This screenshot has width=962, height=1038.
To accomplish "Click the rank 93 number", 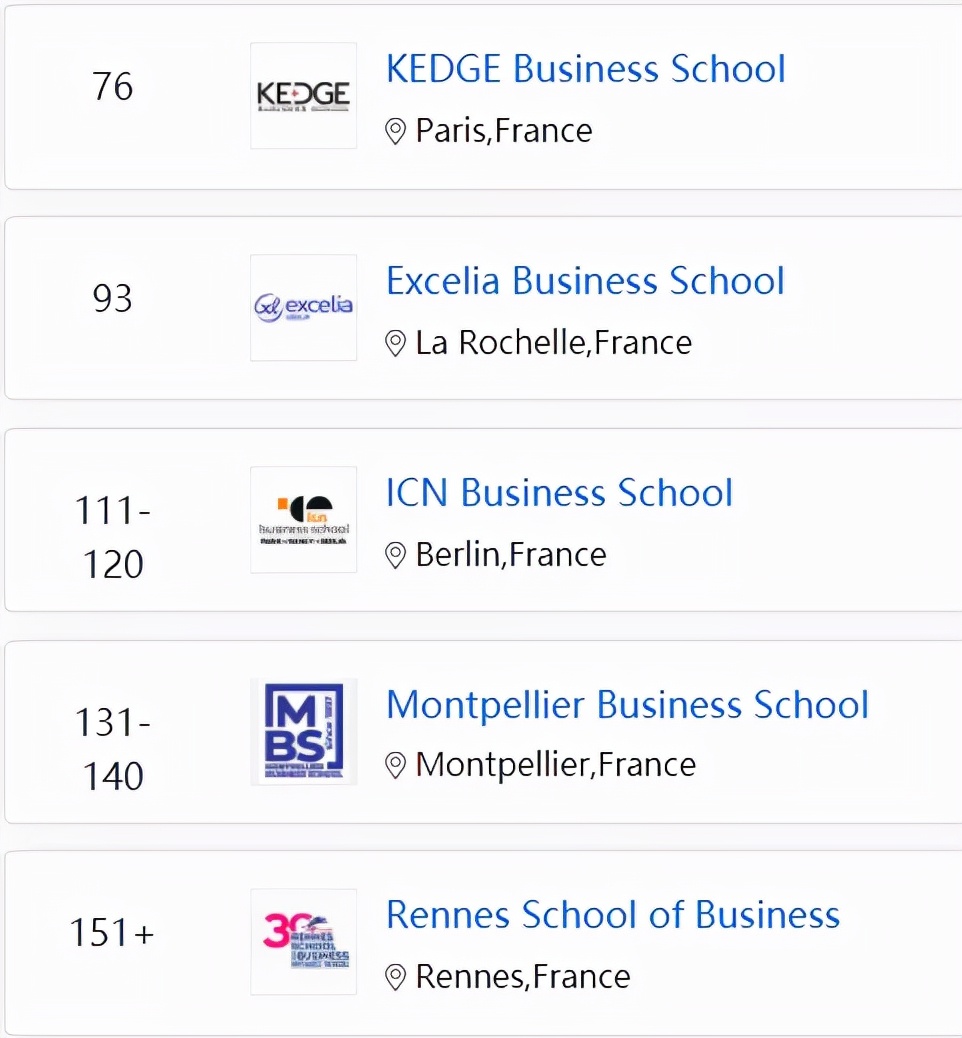I will (x=112, y=299).
